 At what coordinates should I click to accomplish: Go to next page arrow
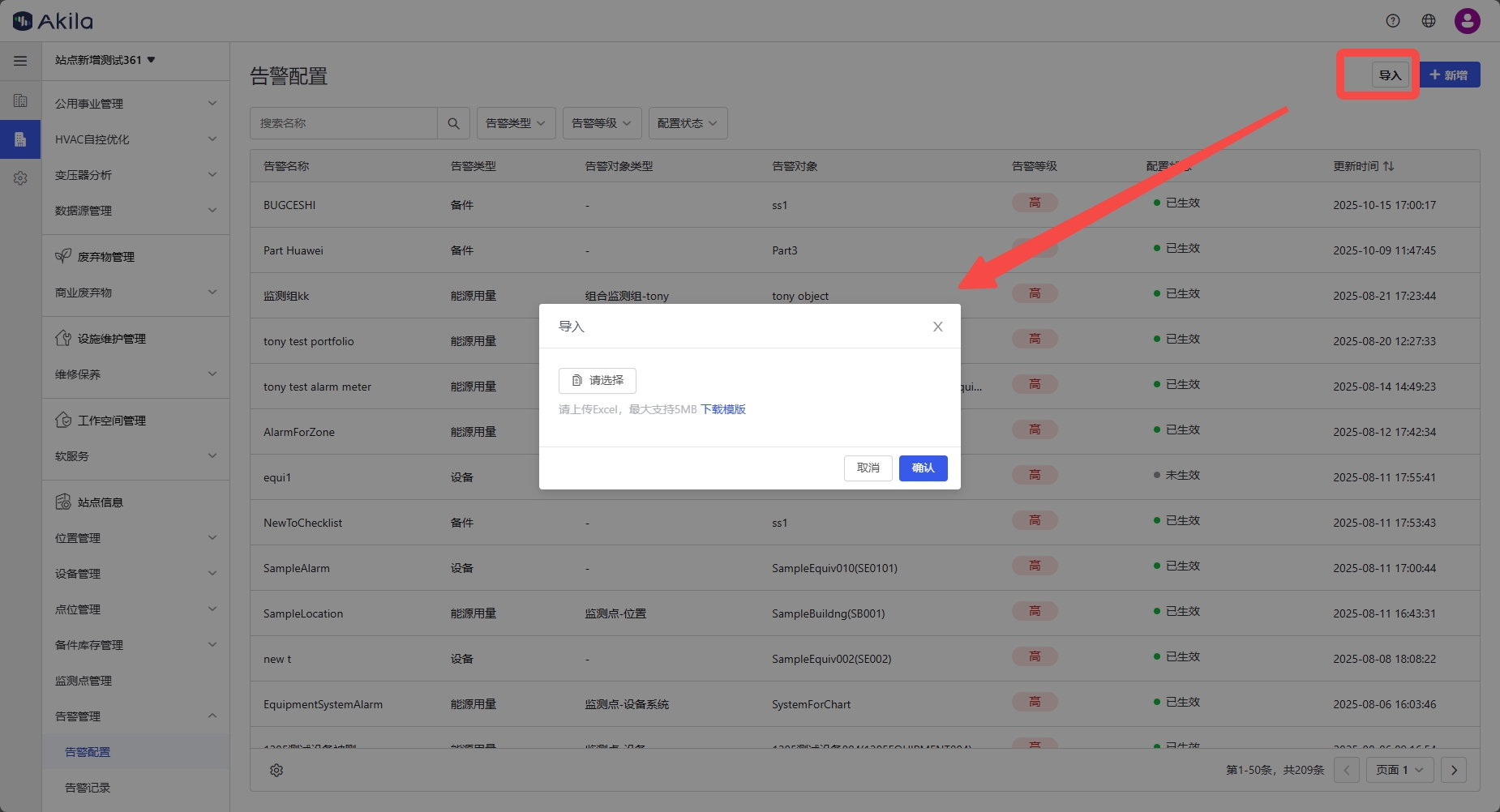click(1454, 770)
